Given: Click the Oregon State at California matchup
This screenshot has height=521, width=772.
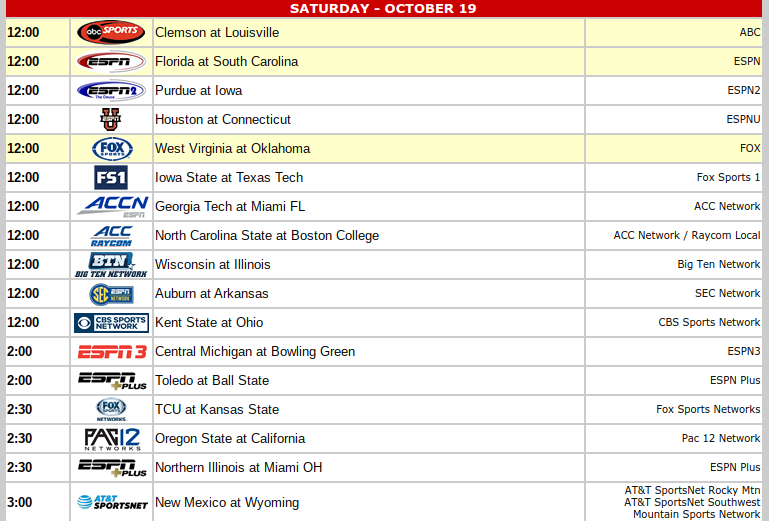Looking at the screenshot, I should 230,439.
